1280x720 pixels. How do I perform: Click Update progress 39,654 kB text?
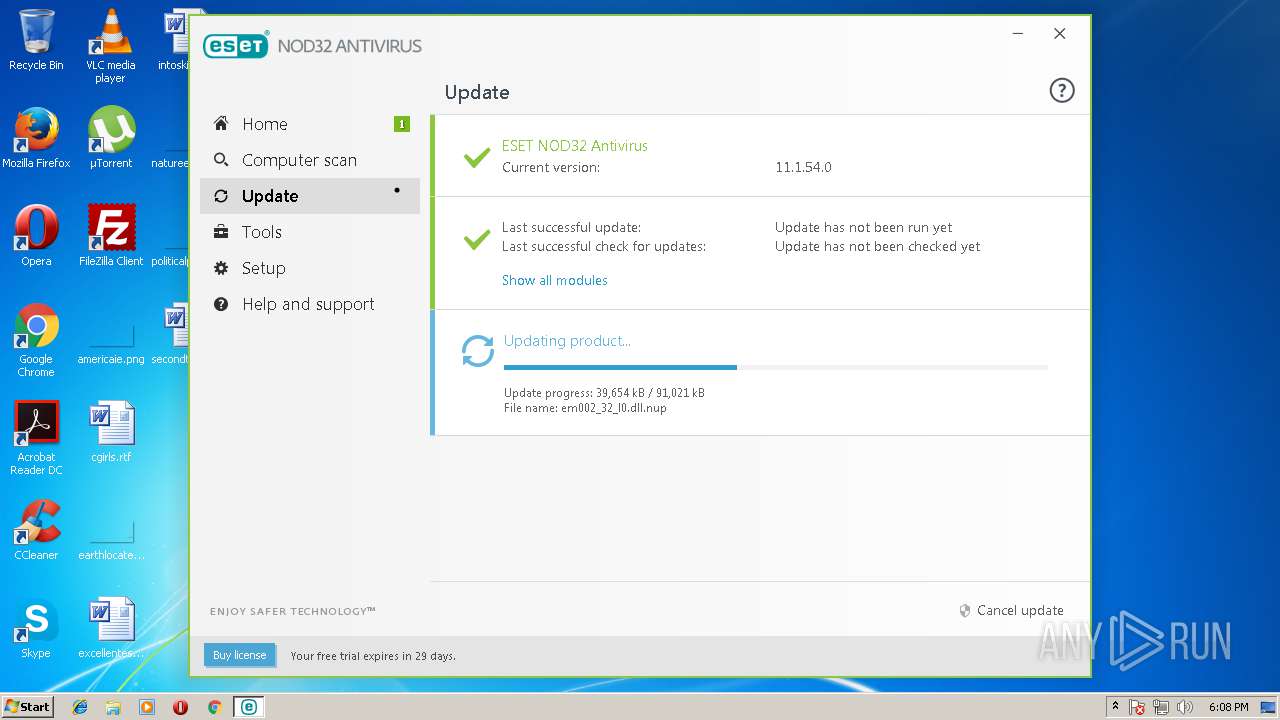point(604,393)
